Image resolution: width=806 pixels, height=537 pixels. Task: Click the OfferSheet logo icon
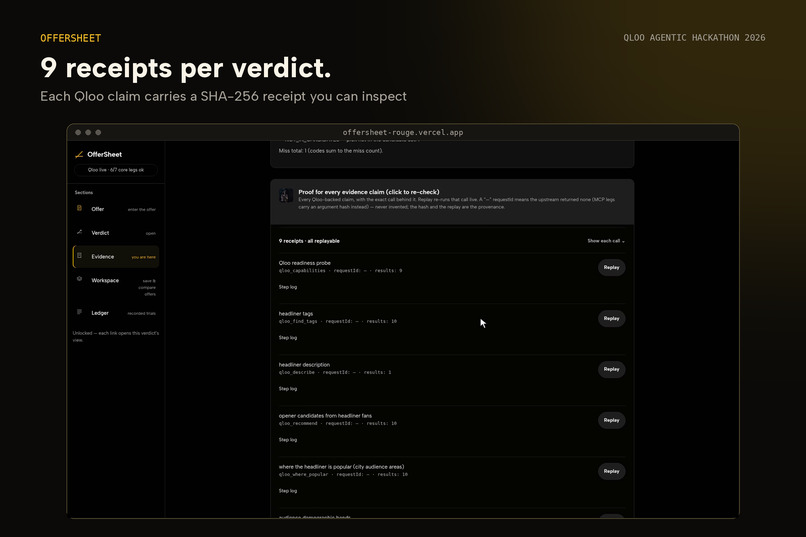click(79, 154)
